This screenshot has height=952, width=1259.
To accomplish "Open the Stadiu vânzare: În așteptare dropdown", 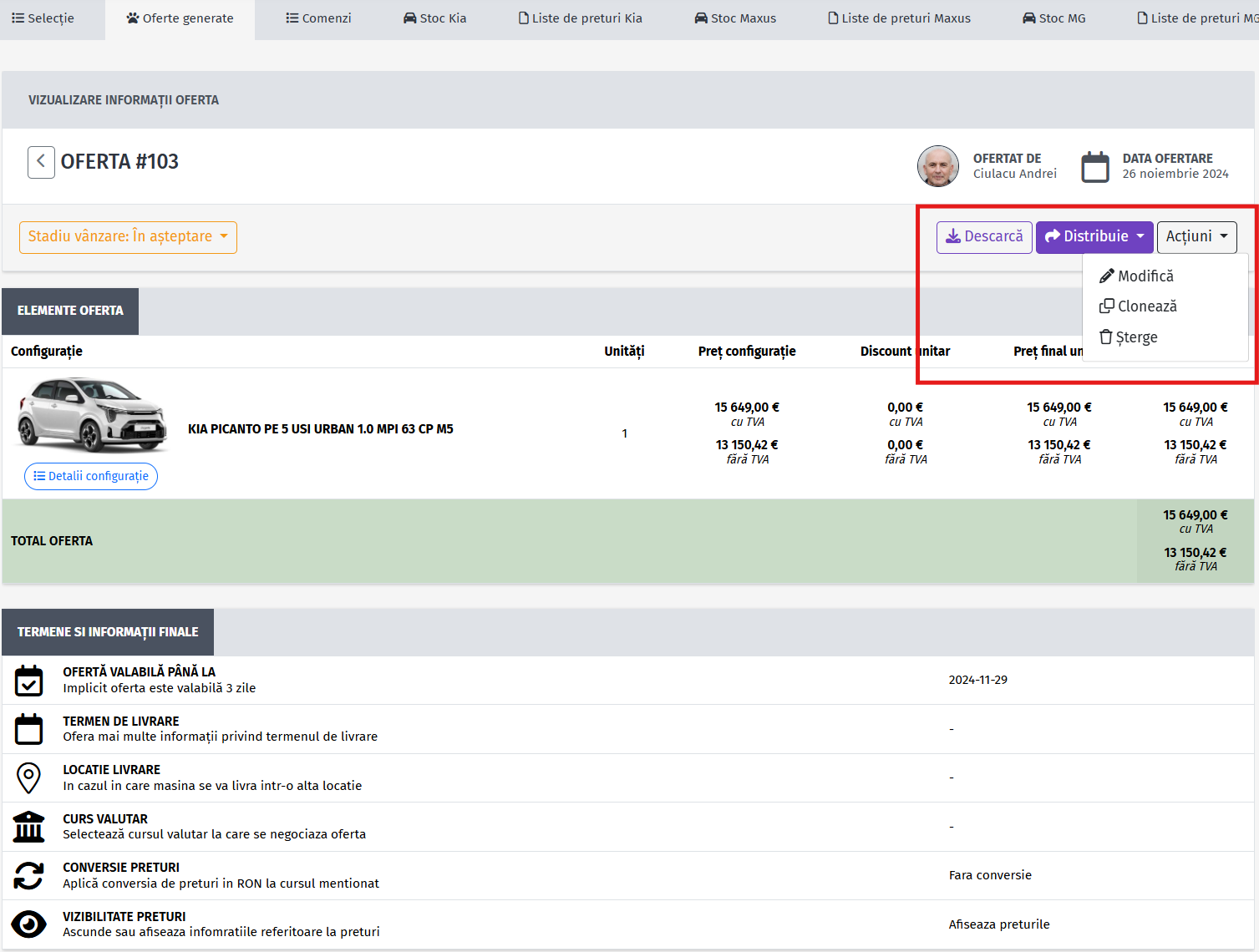I will pos(128,237).
